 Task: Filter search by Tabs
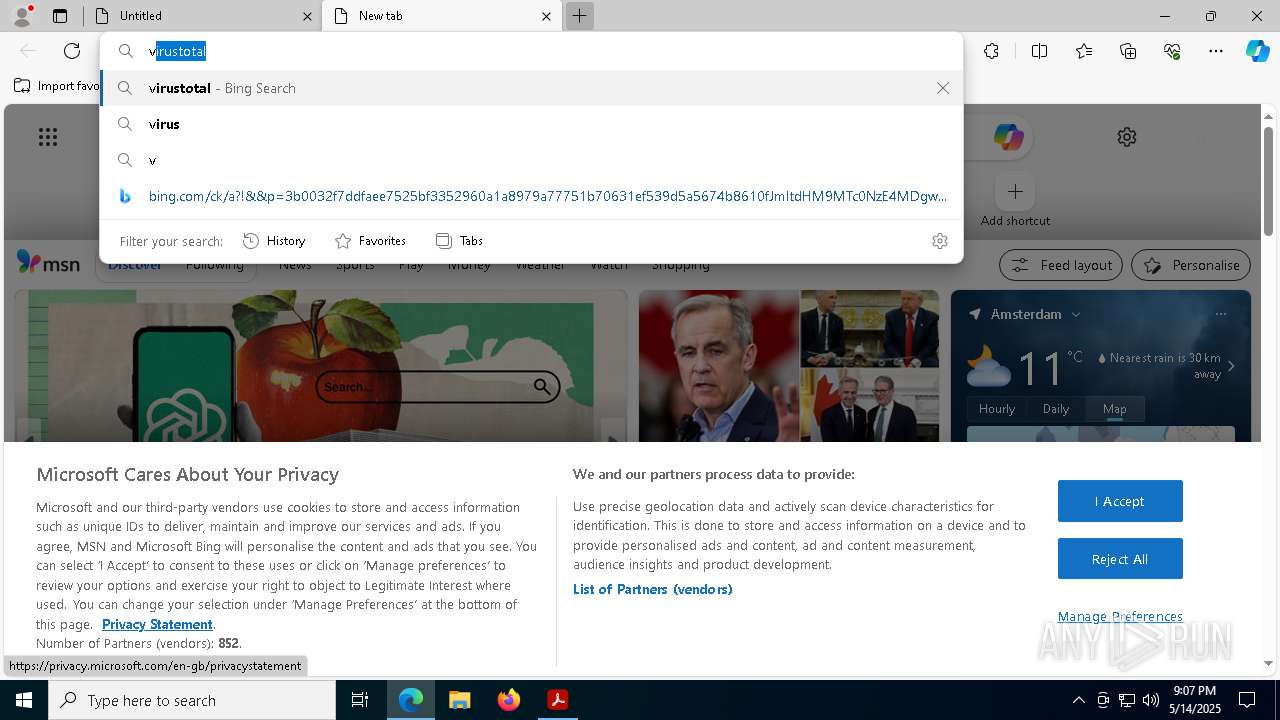point(459,241)
